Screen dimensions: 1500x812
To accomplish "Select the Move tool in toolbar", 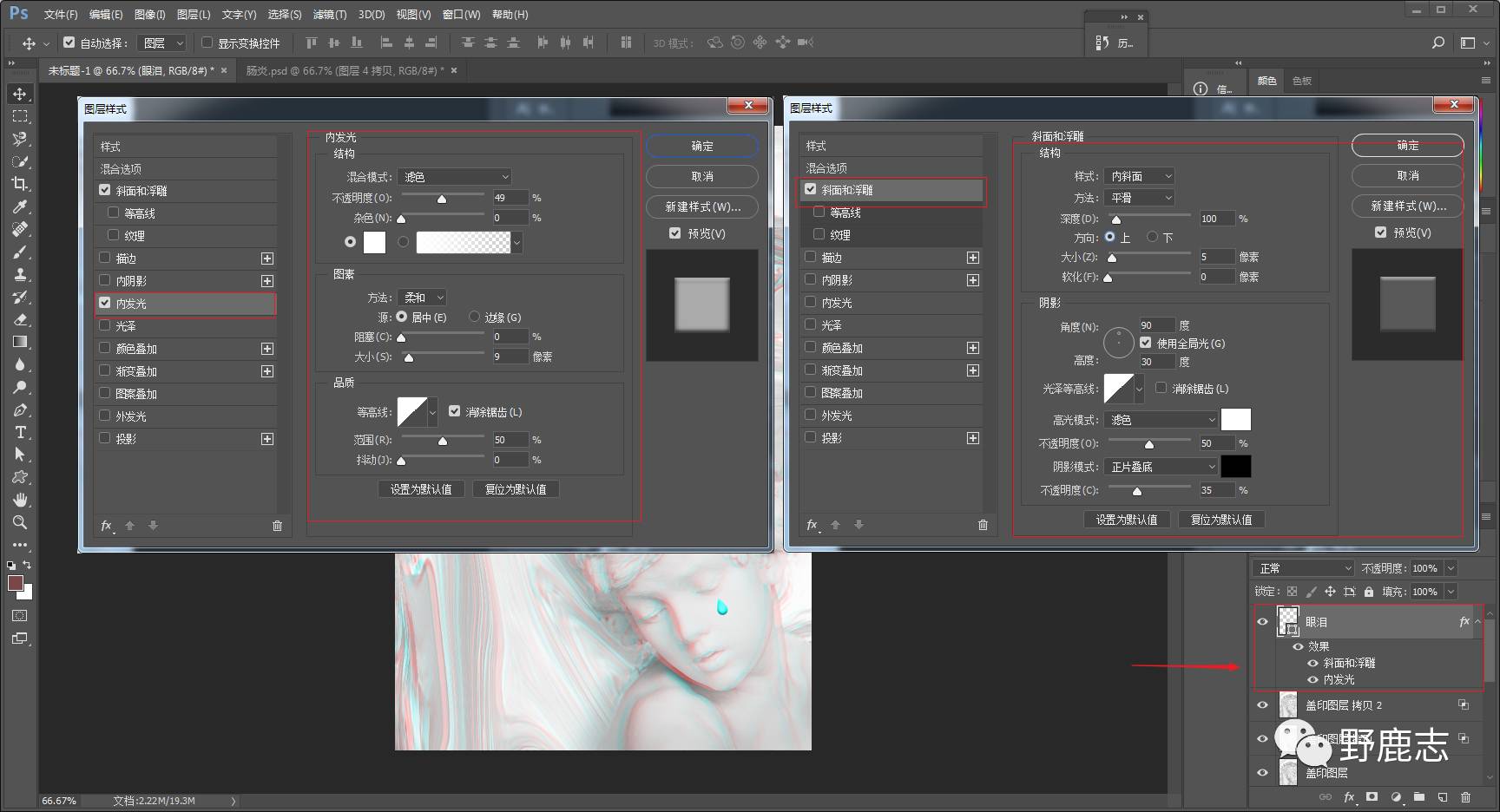I will (19, 94).
